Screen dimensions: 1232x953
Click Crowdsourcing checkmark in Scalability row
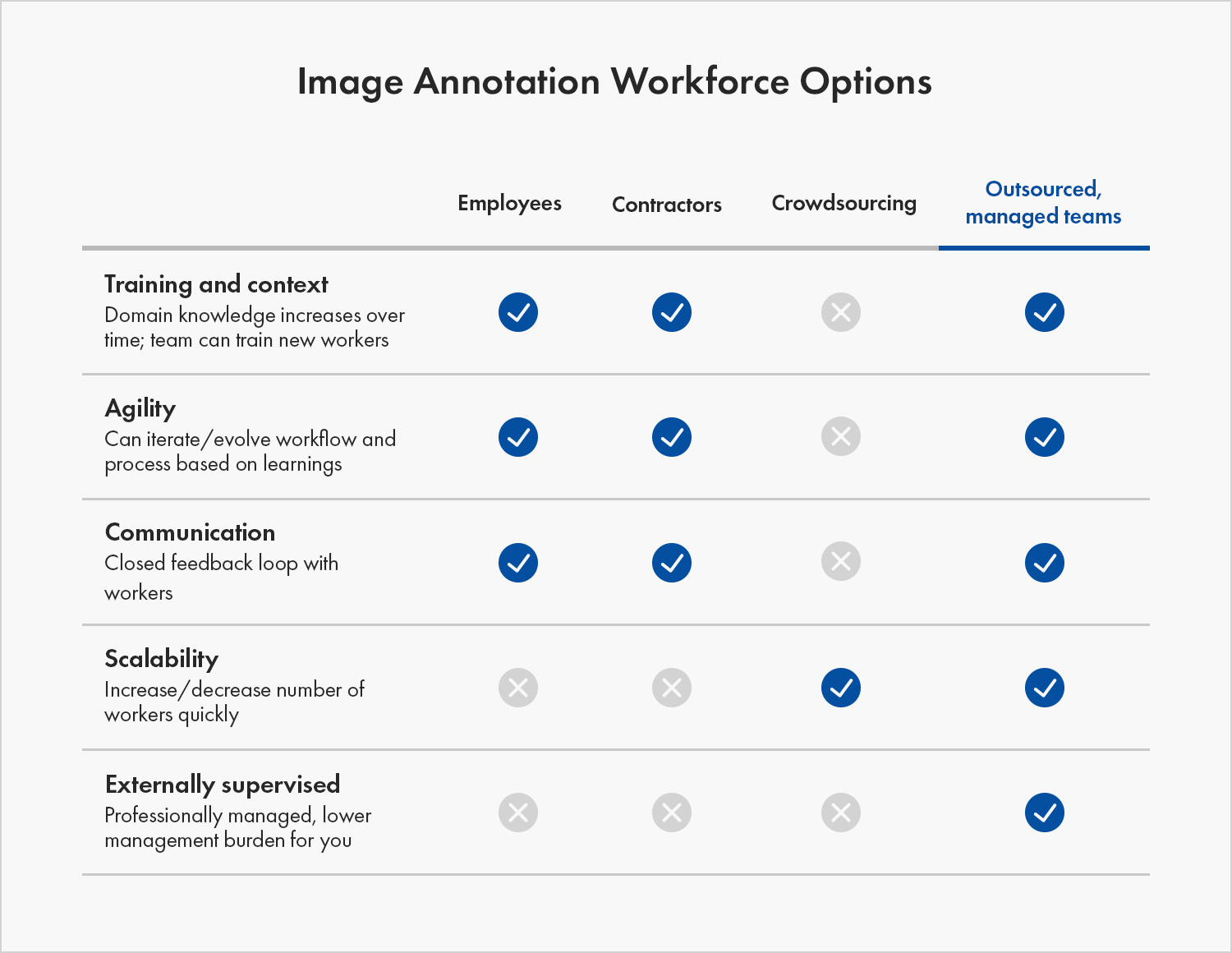point(841,688)
